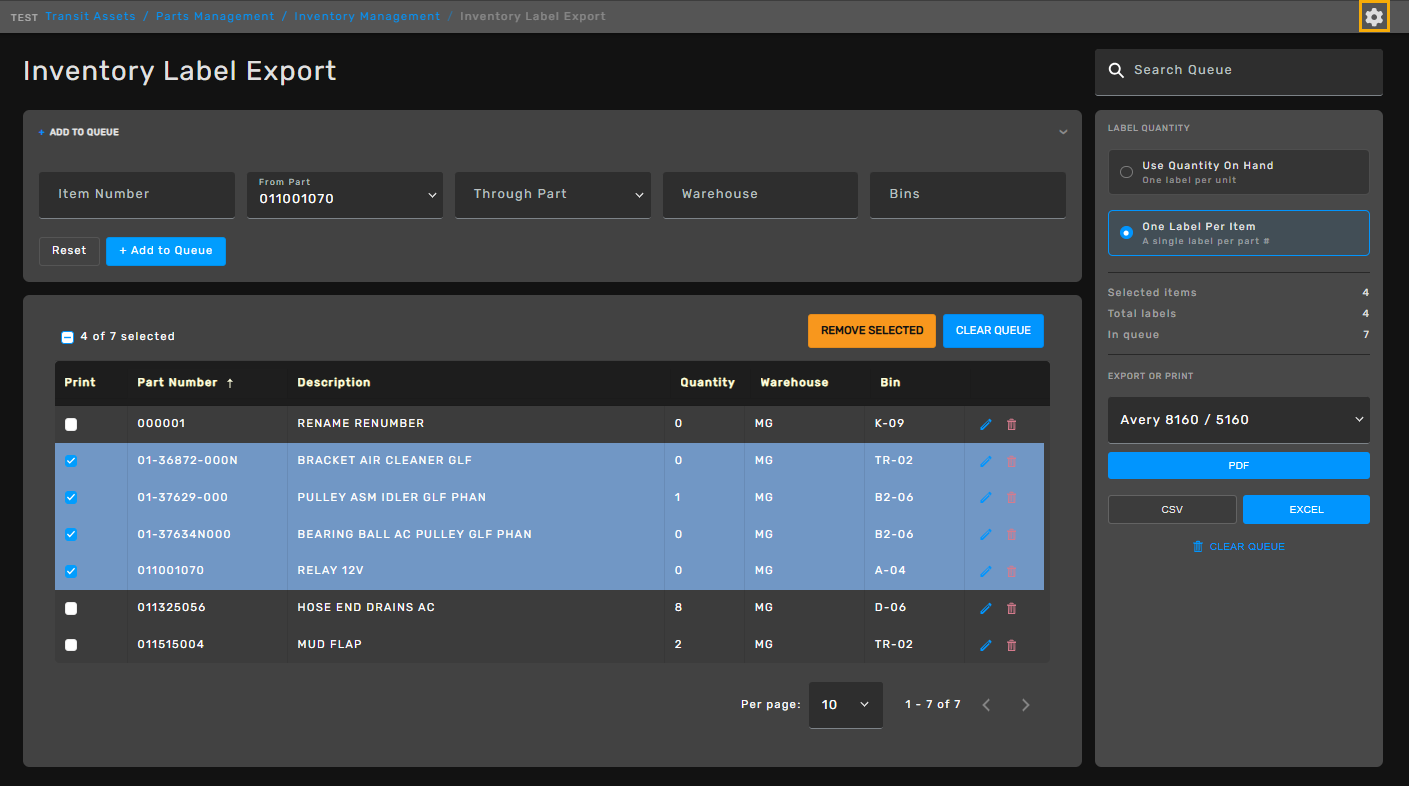Collapse the Add to Queue panel
The height and width of the screenshot is (786, 1409).
[x=1063, y=132]
